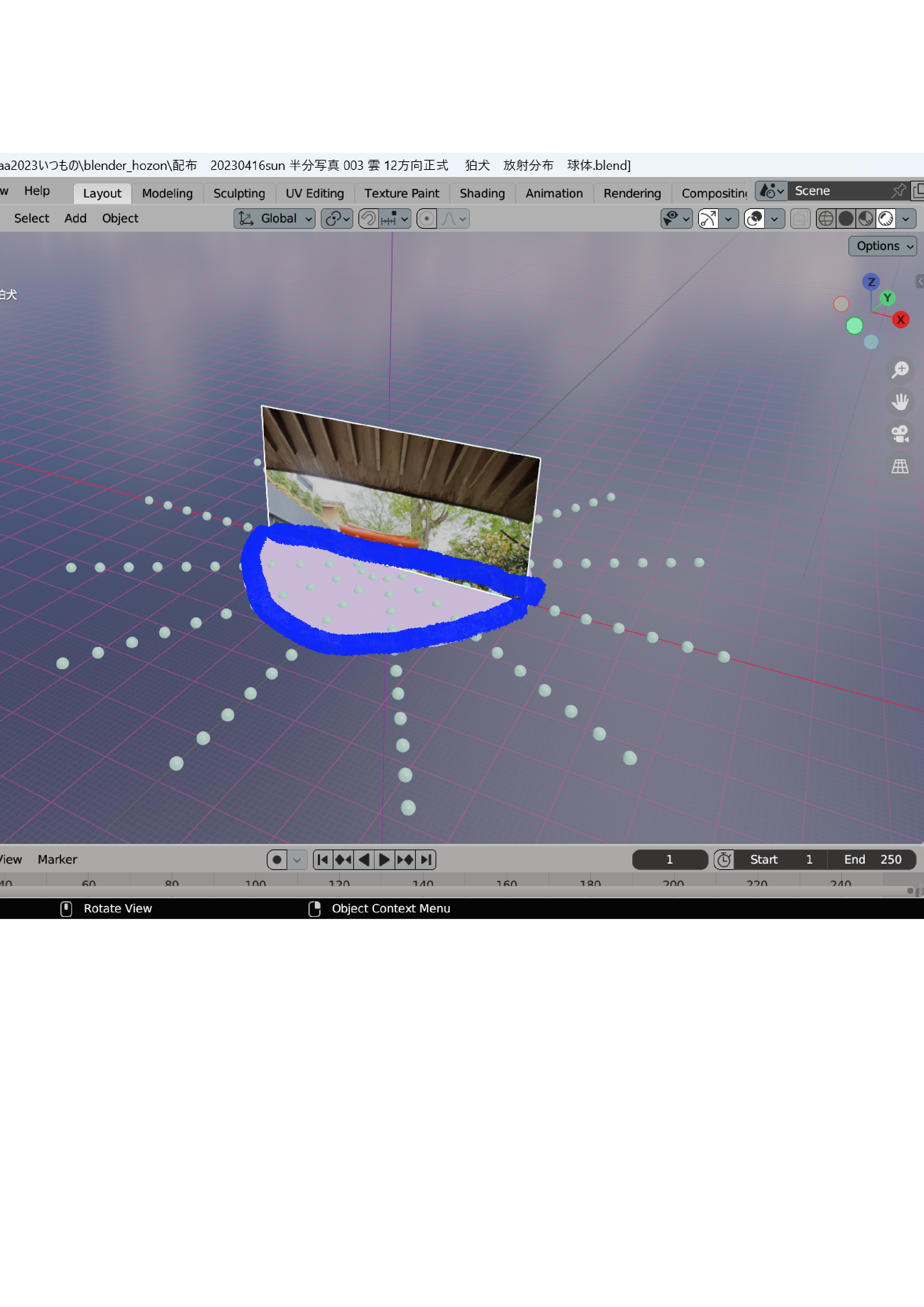The width and height of the screenshot is (924, 1307).
Task: Click the current frame field showing 1
Action: point(670,860)
